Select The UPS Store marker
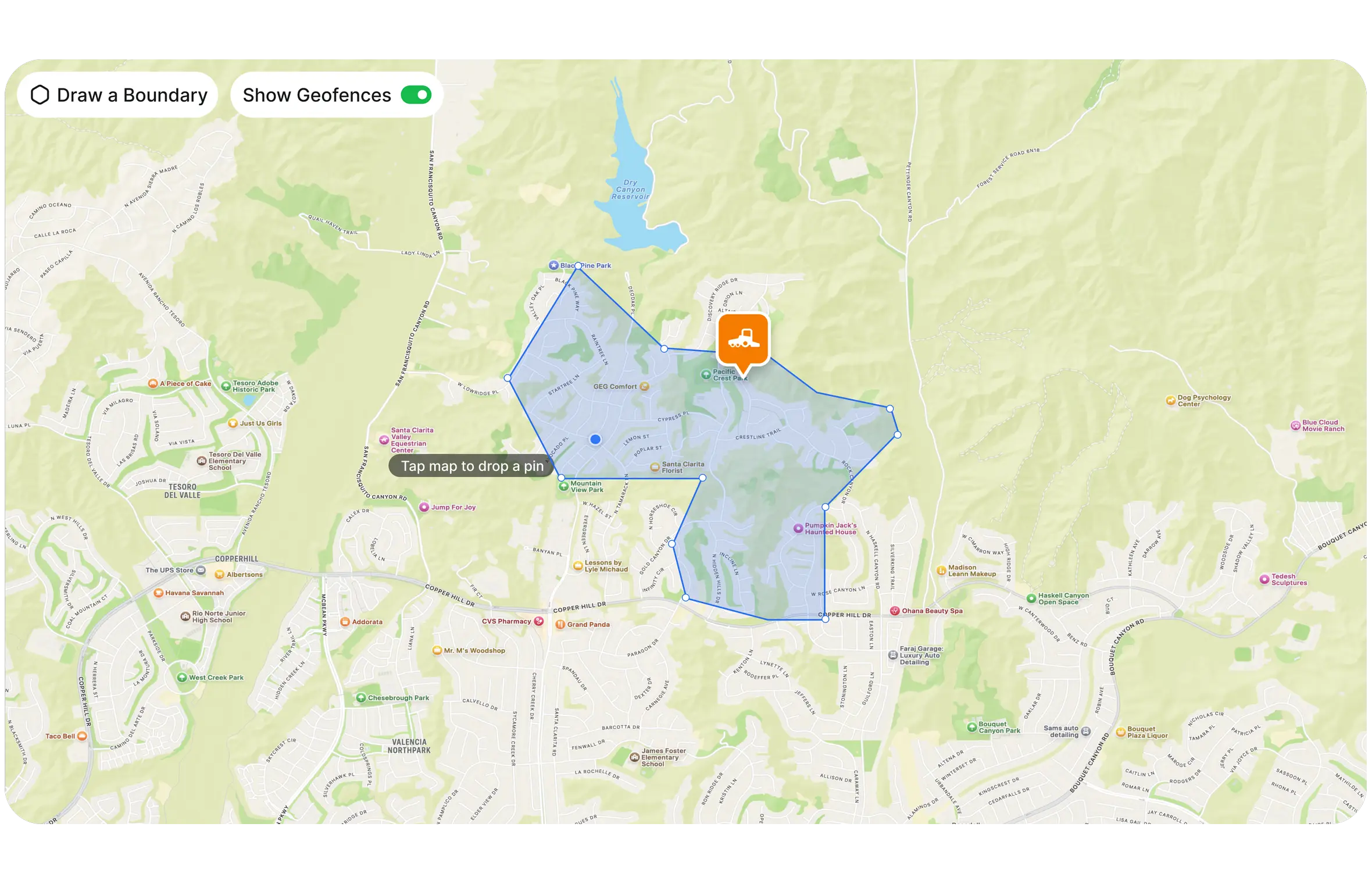 click(201, 570)
